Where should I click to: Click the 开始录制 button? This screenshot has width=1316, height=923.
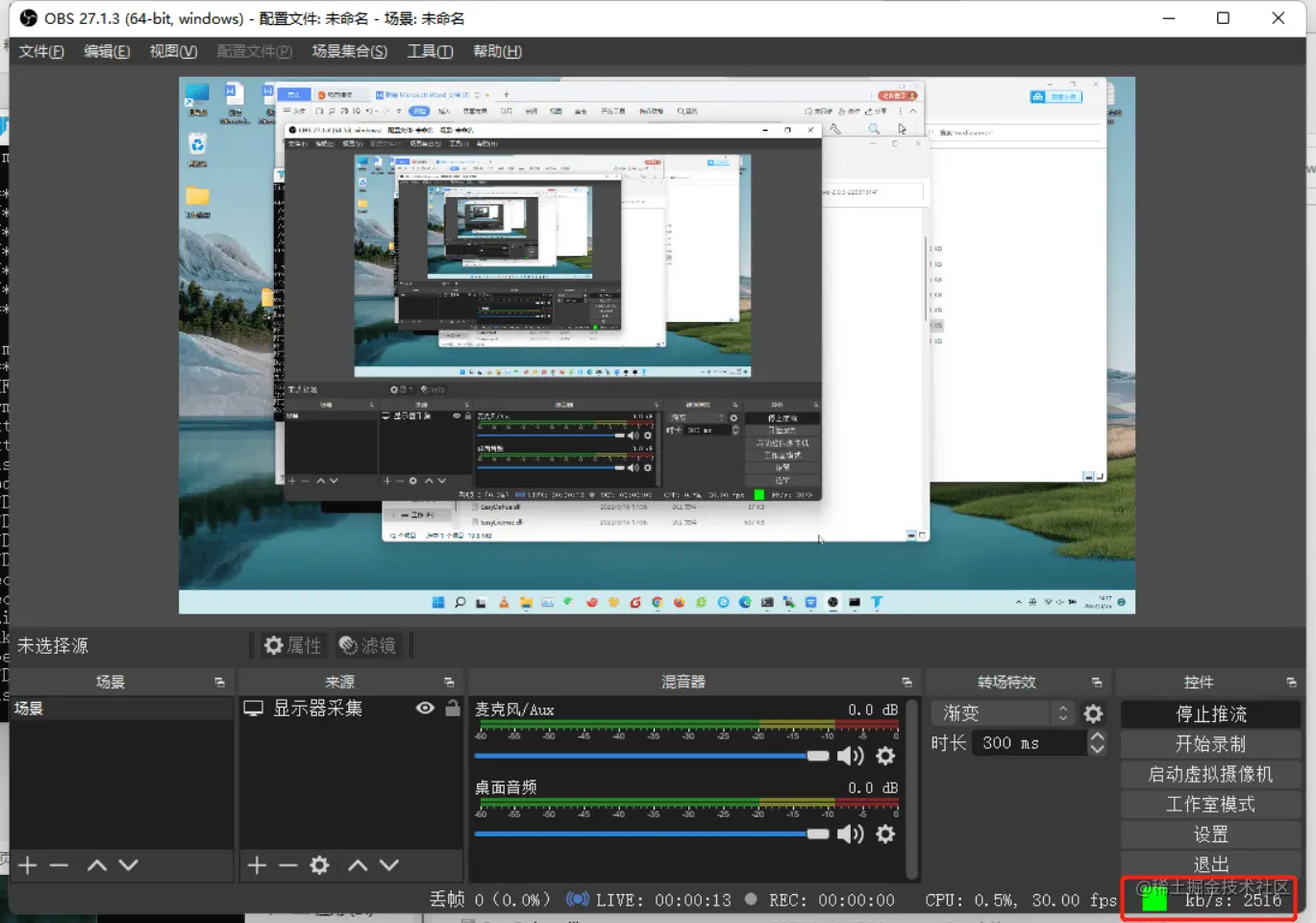click(1211, 744)
